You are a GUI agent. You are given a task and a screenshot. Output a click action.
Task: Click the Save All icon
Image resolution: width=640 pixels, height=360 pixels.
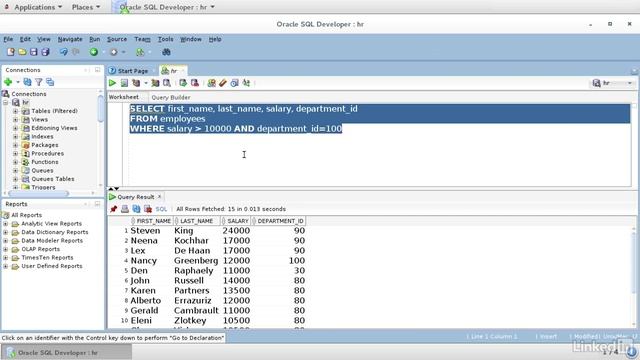[45, 52]
